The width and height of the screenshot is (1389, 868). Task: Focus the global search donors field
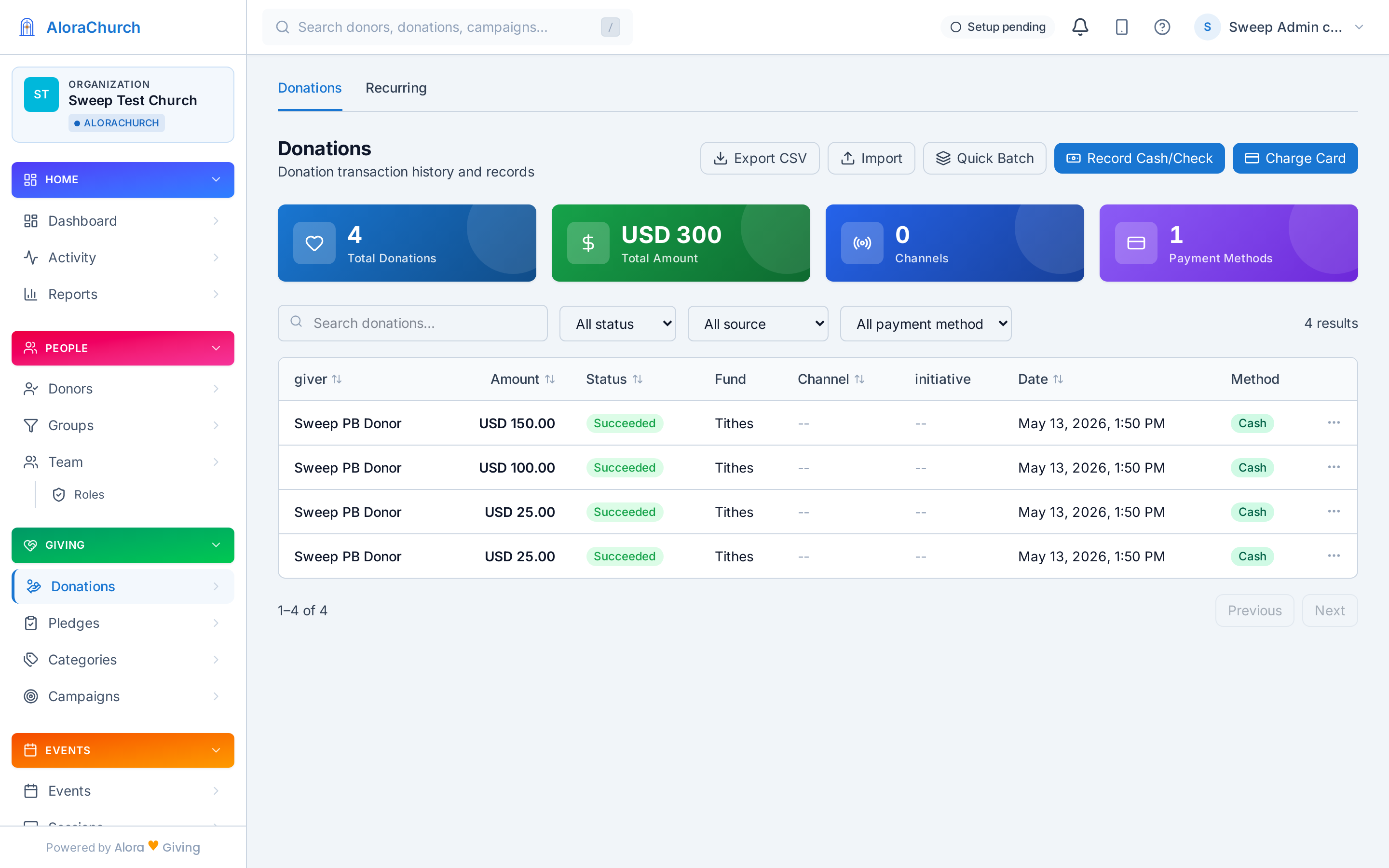coord(448,27)
